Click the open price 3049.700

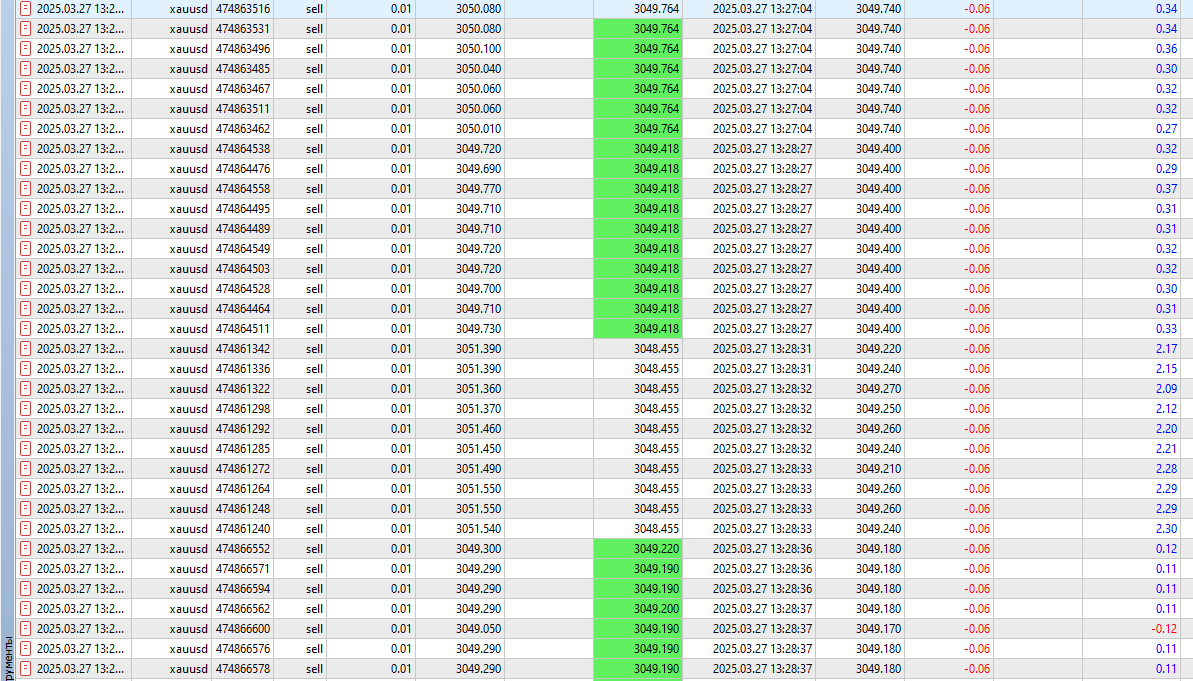point(479,289)
